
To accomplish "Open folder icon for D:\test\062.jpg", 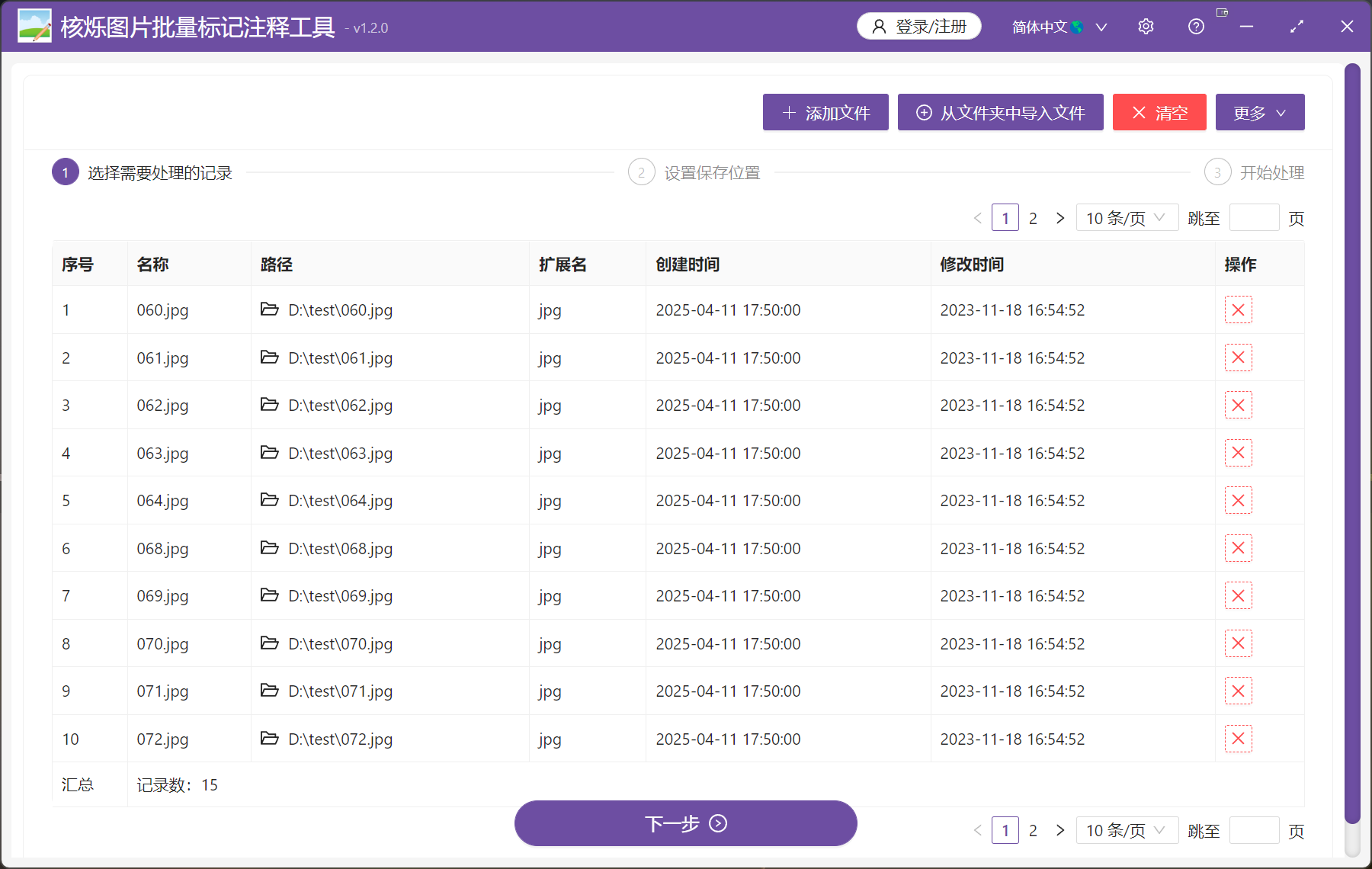I will tap(269, 404).
